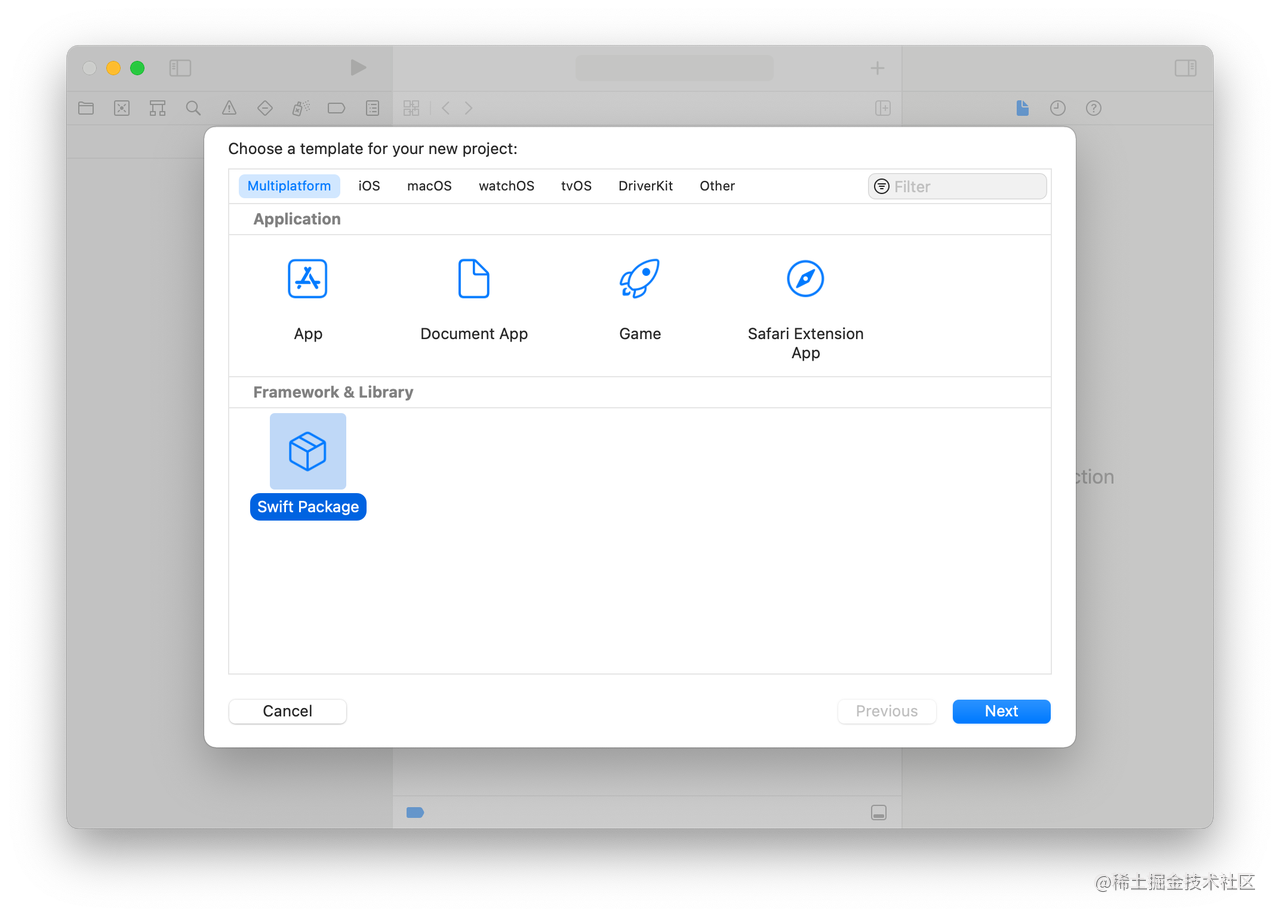Toggle the debug area at the bottom right

(x=878, y=812)
